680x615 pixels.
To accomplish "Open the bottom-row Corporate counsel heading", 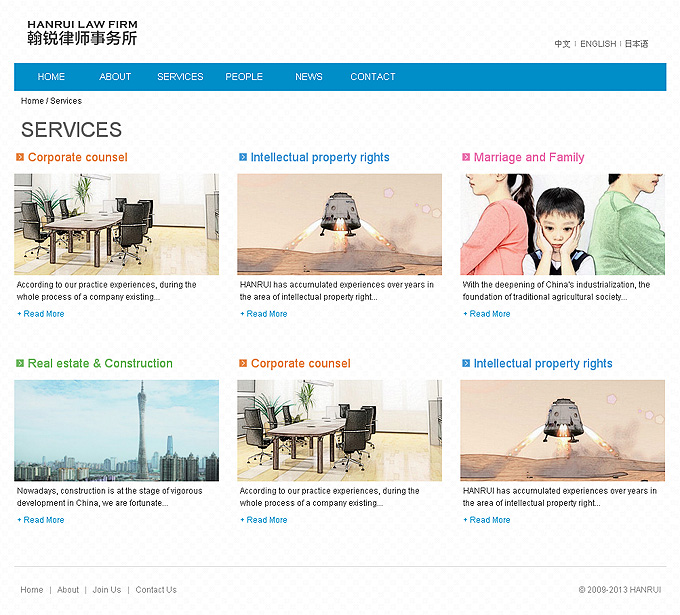I will point(301,363).
